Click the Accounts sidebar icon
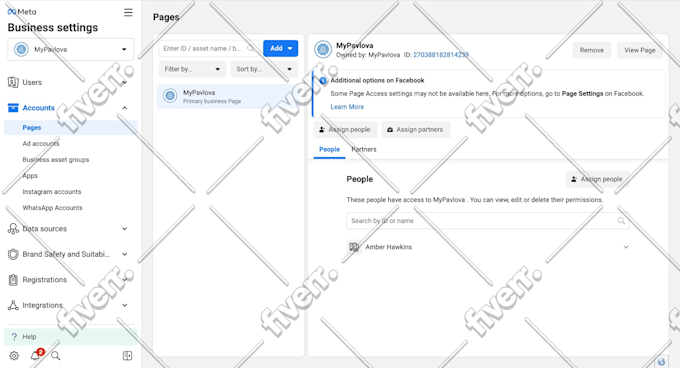This screenshot has width=680, height=368. (13, 108)
